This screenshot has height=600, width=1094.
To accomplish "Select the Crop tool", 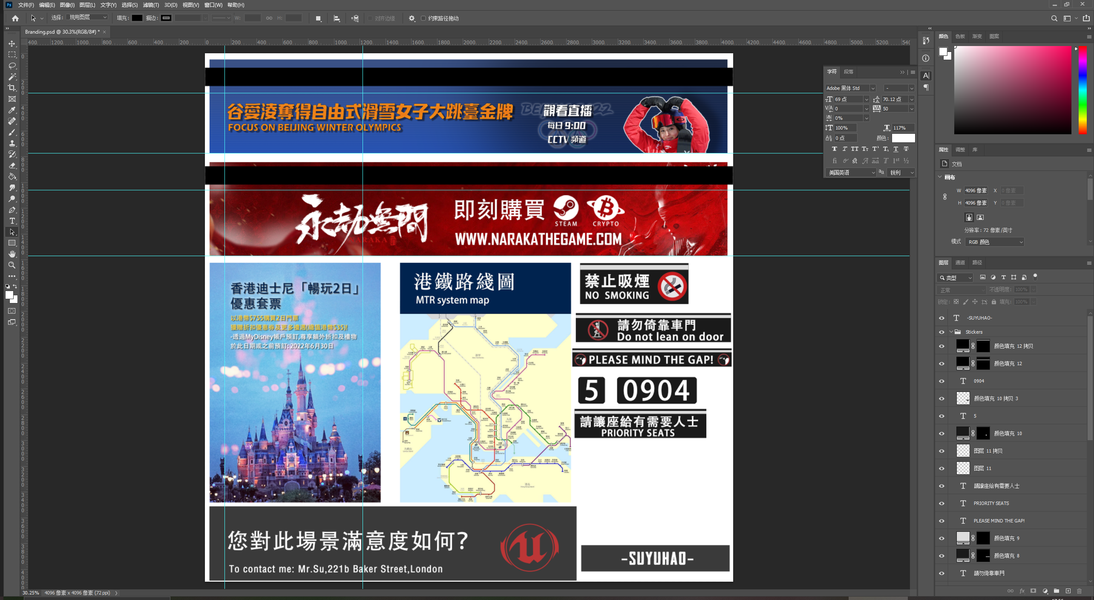I will [12, 88].
